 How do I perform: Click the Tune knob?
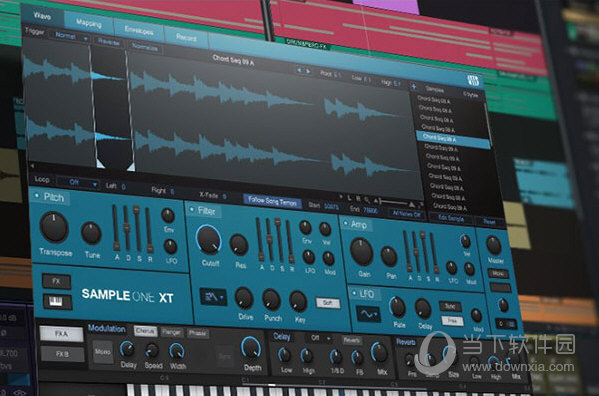[91, 233]
